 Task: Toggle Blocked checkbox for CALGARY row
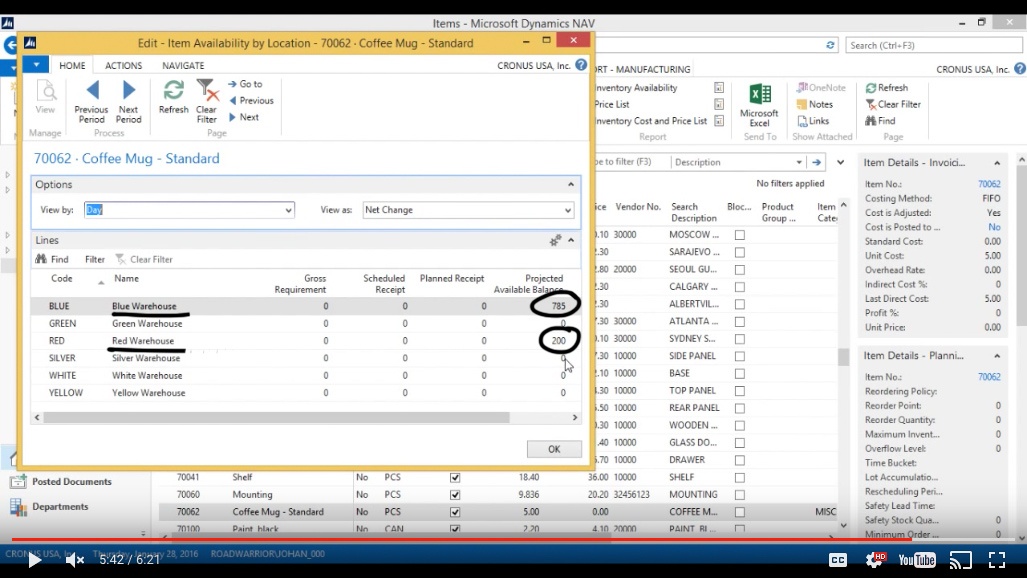(739, 287)
